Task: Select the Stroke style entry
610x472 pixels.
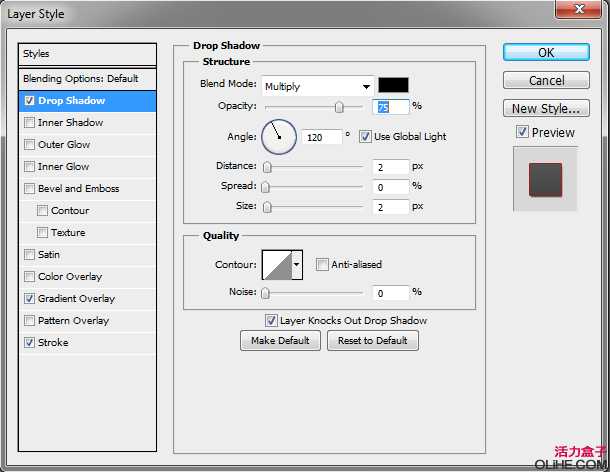Action: pyautogui.click(x=53, y=343)
